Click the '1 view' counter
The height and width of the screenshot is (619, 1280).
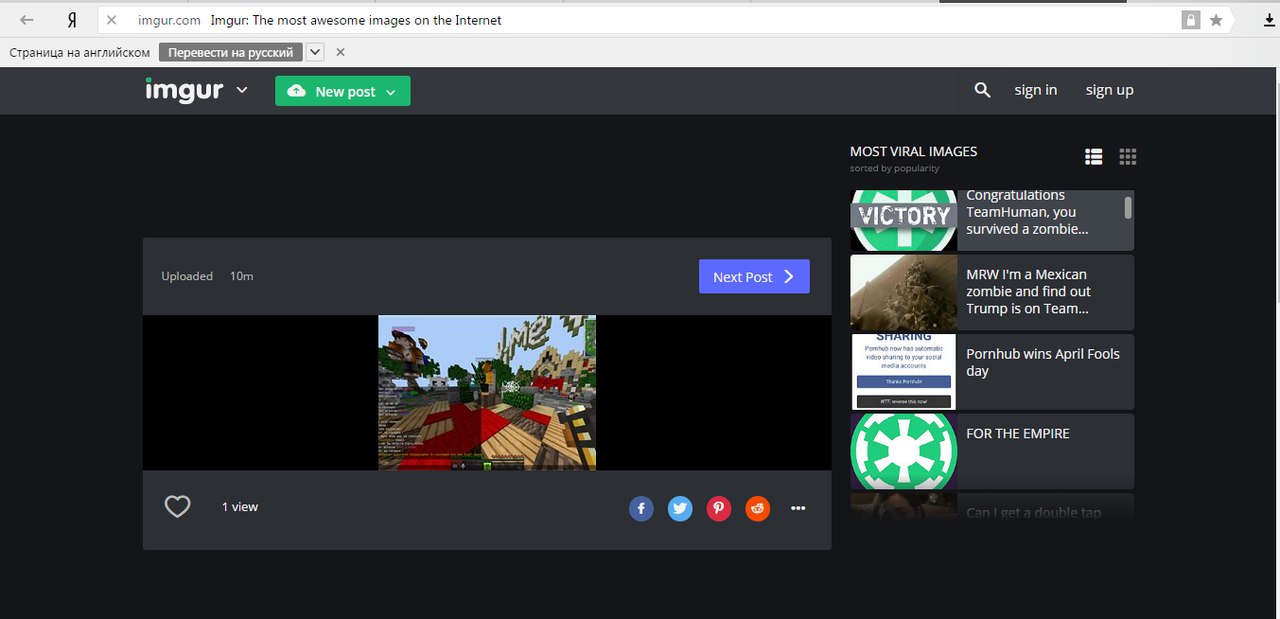click(240, 507)
